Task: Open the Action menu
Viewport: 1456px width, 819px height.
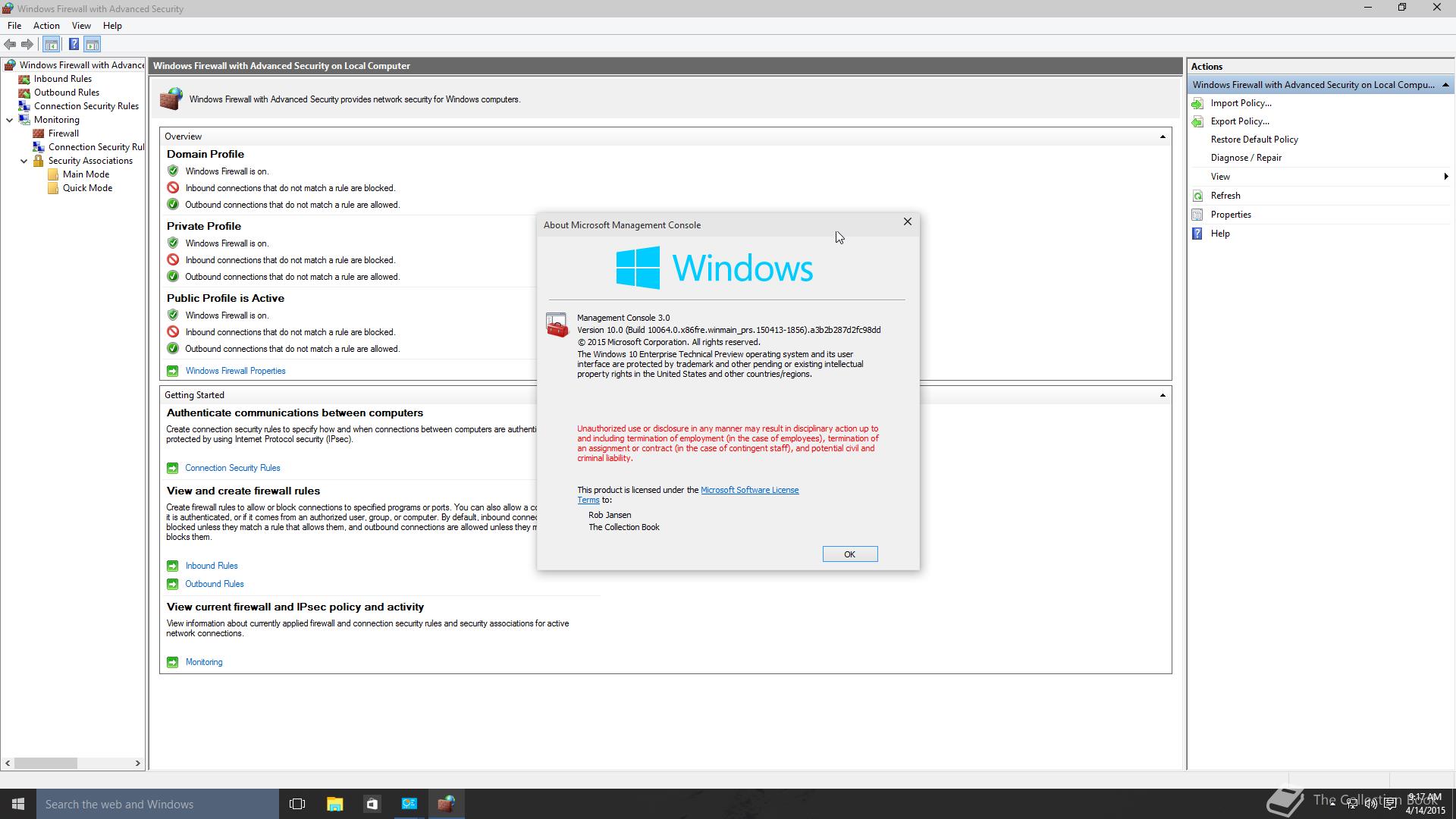Action: coord(46,26)
